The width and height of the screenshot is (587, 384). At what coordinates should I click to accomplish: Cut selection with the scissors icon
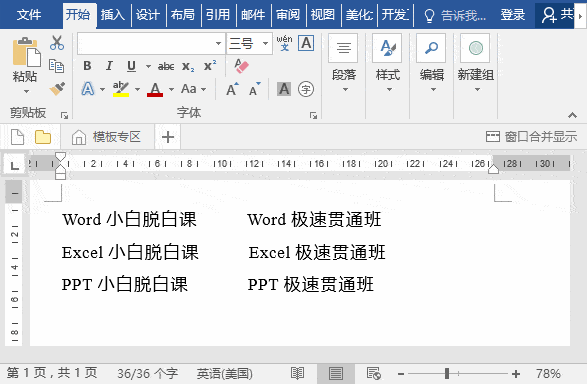[x=57, y=43]
